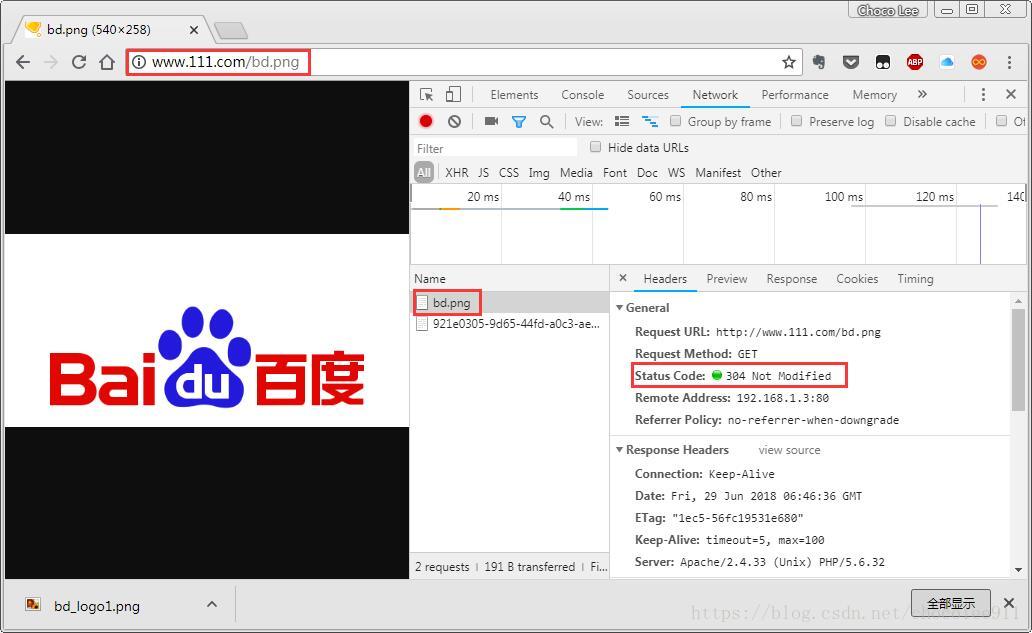Collapse the Response Headers section

[x=619, y=449]
